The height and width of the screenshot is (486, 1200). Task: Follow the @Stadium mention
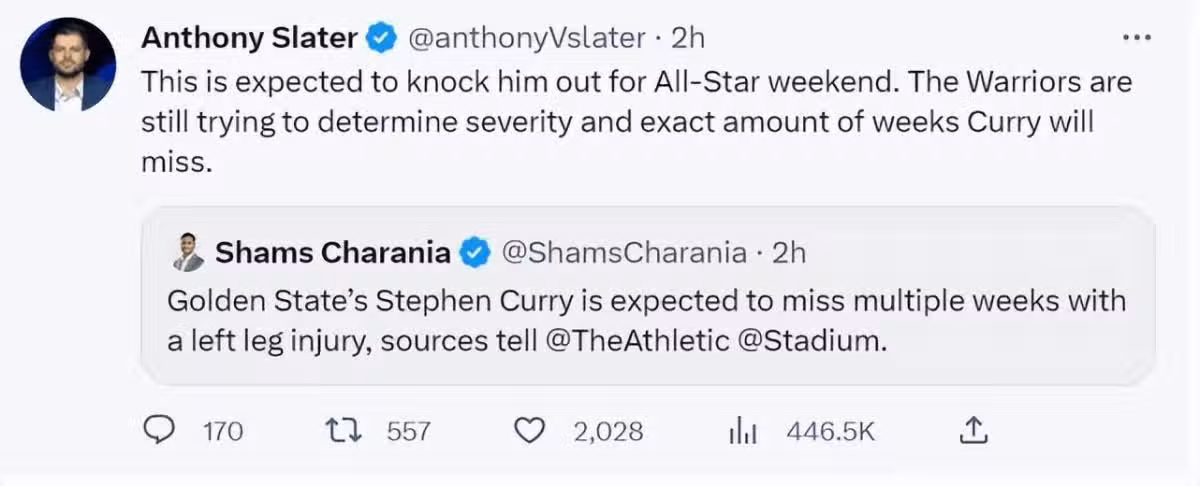point(811,340)
